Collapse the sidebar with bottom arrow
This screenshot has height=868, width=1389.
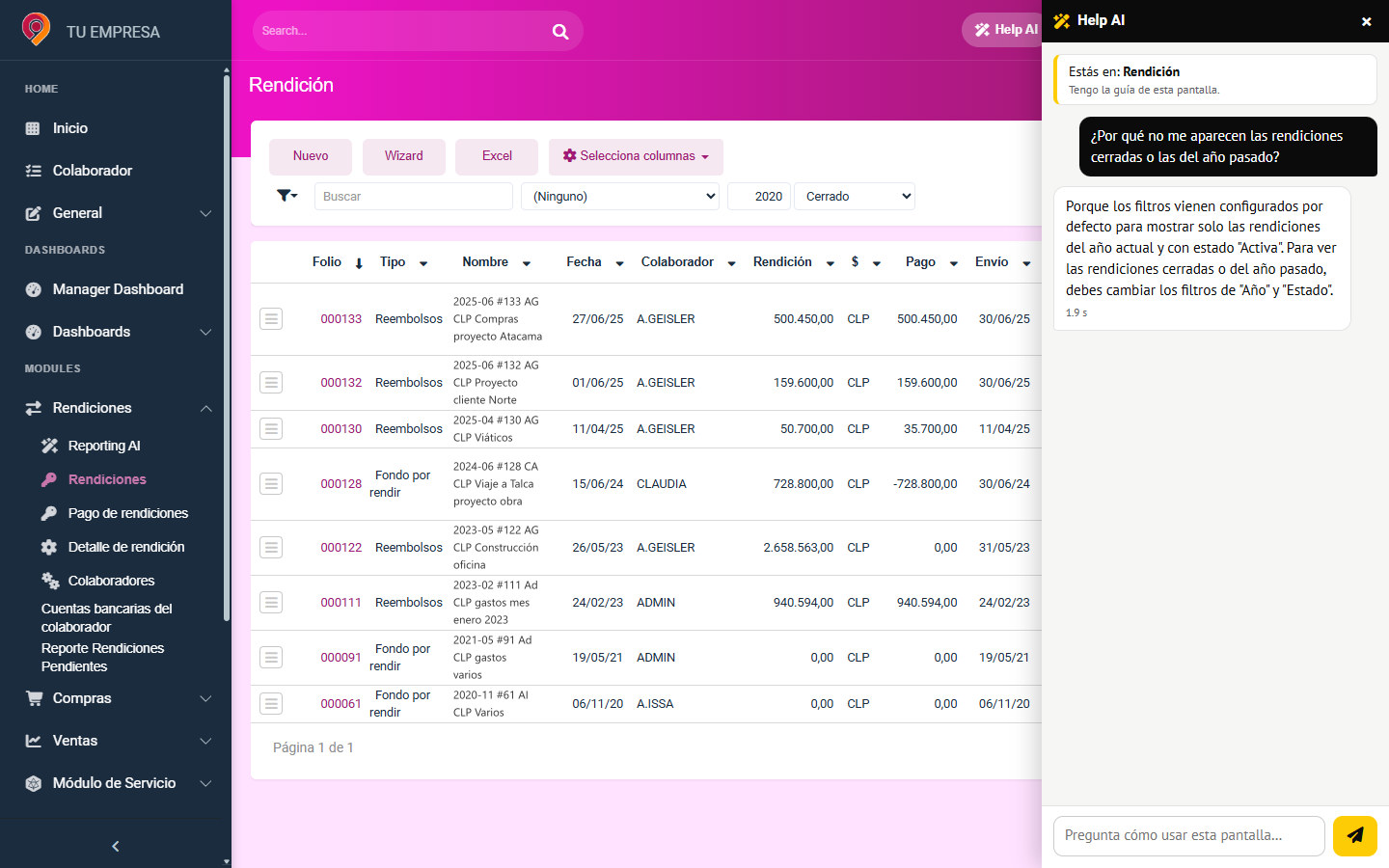116,846
